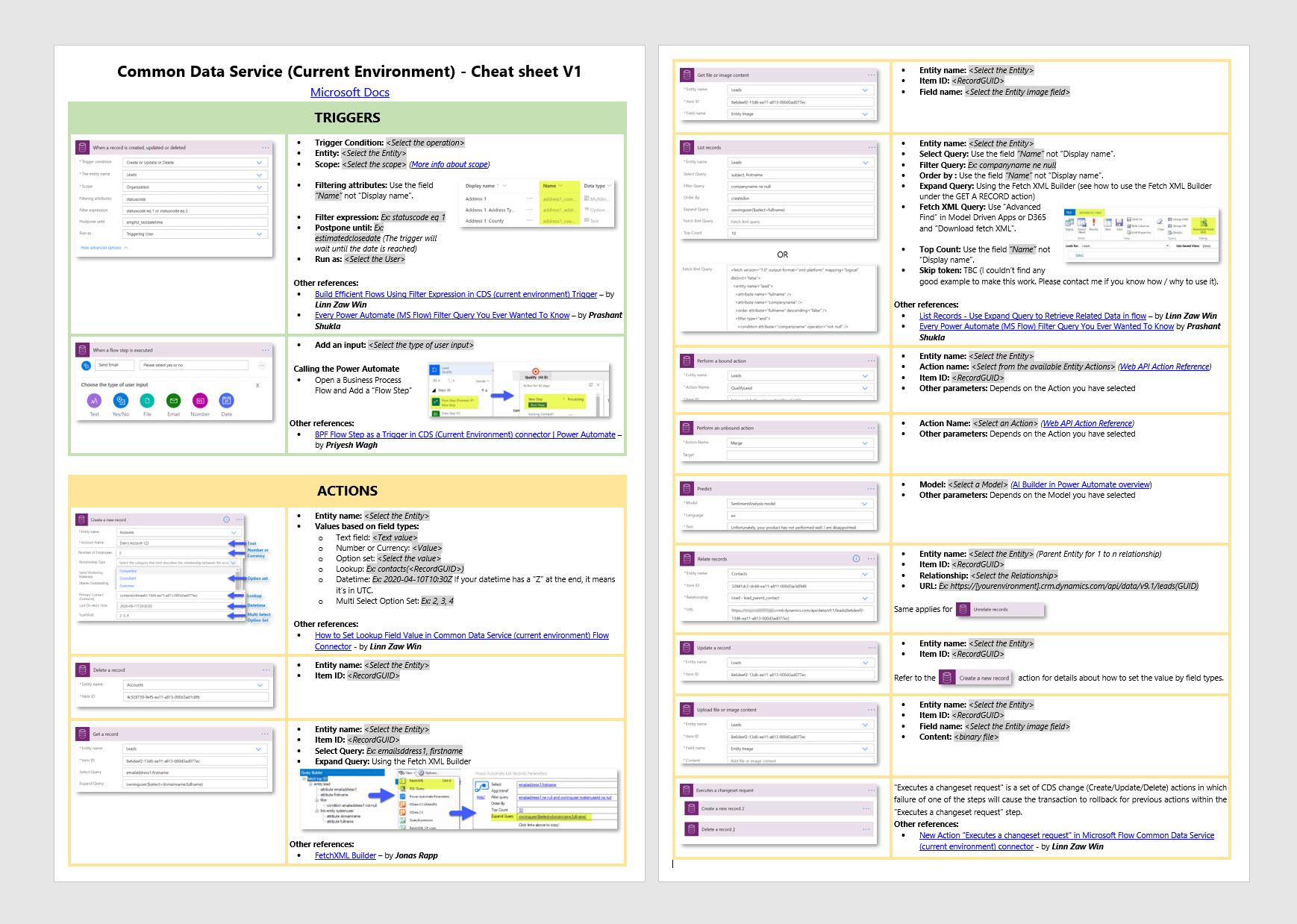The width and height of the screenshot is (1297, 924).
Task: Click the Filter expression input field
Action: pos(195,210)
